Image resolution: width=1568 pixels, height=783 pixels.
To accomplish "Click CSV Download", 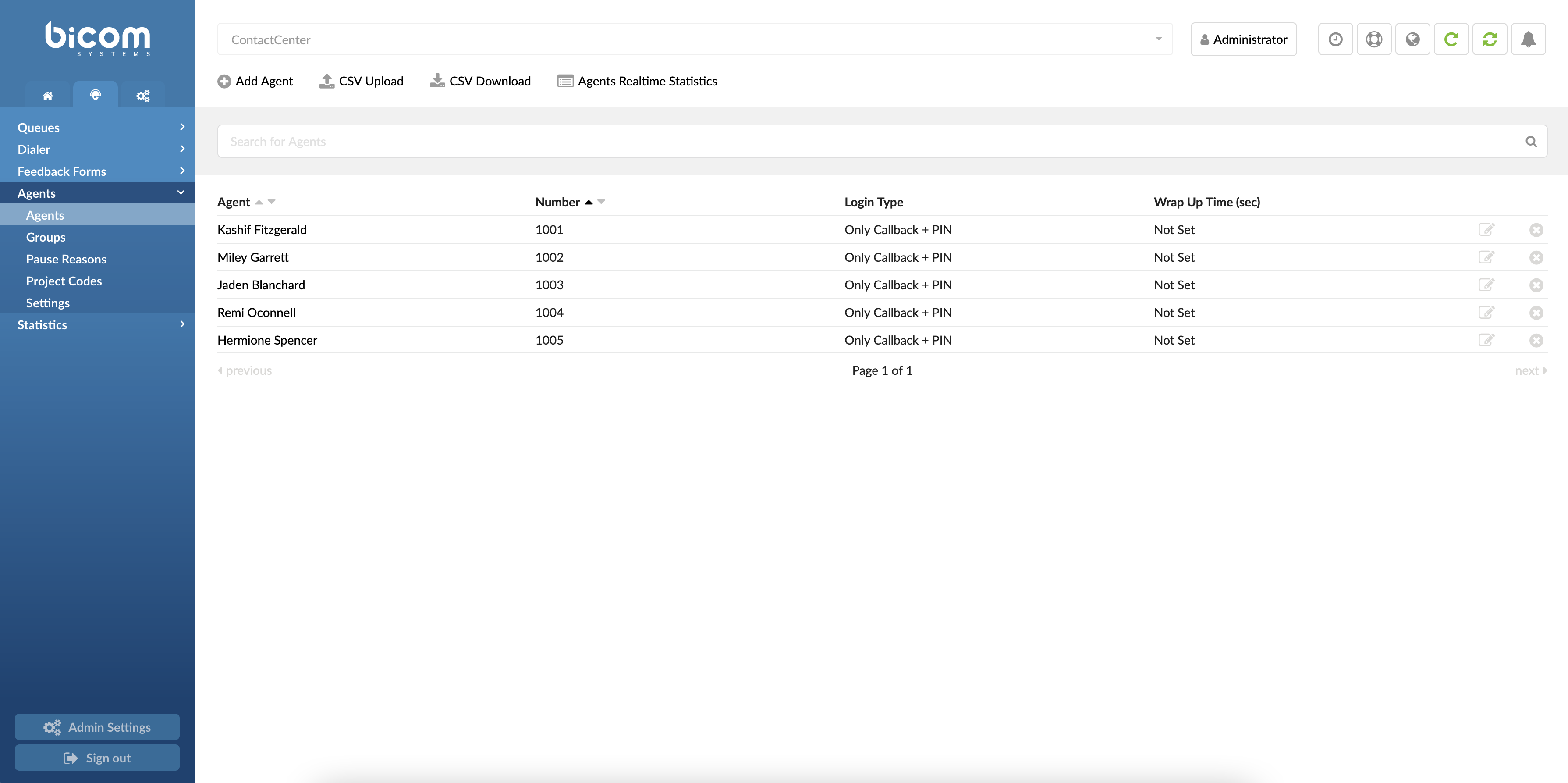I will click(480, 81).
